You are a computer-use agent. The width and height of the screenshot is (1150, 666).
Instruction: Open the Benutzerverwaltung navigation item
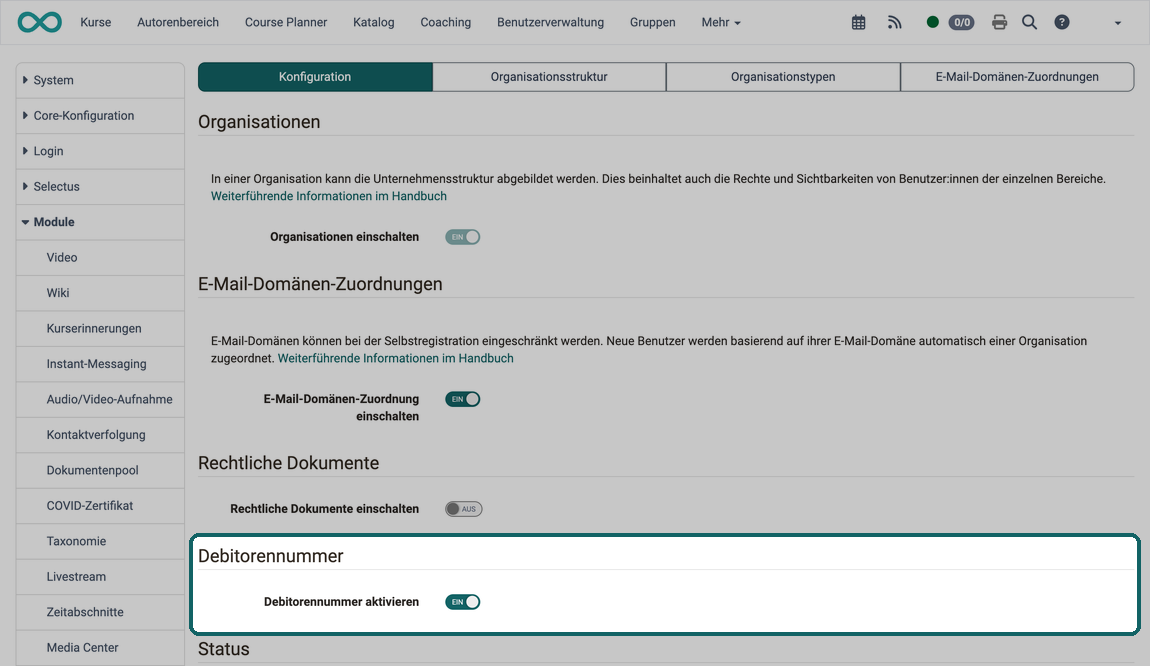pos(550,23)
